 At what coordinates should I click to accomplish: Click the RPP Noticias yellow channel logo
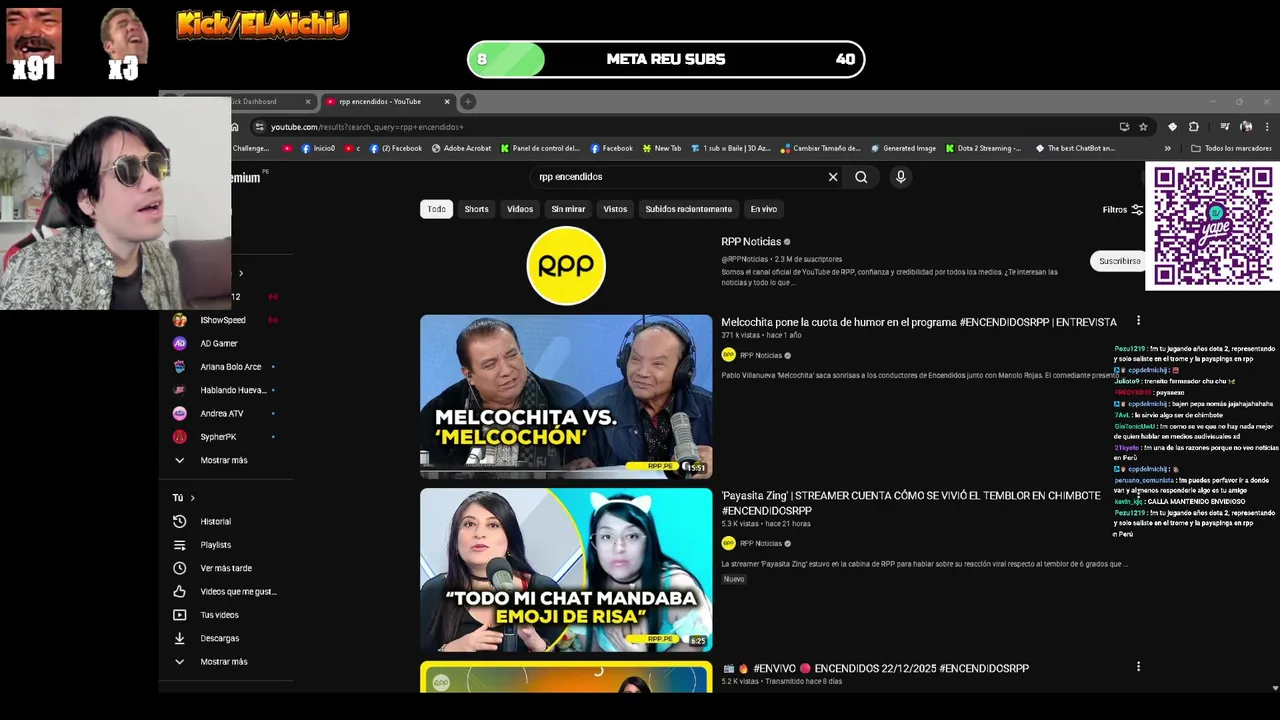coord(566,265)
